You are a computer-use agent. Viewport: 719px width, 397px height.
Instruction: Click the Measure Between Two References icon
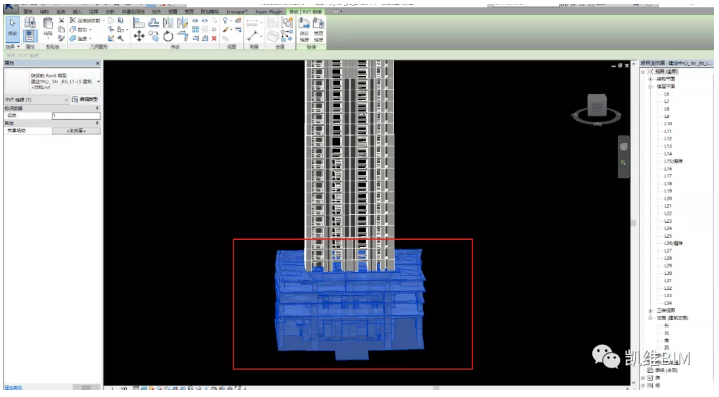click(x=253, y=36)
